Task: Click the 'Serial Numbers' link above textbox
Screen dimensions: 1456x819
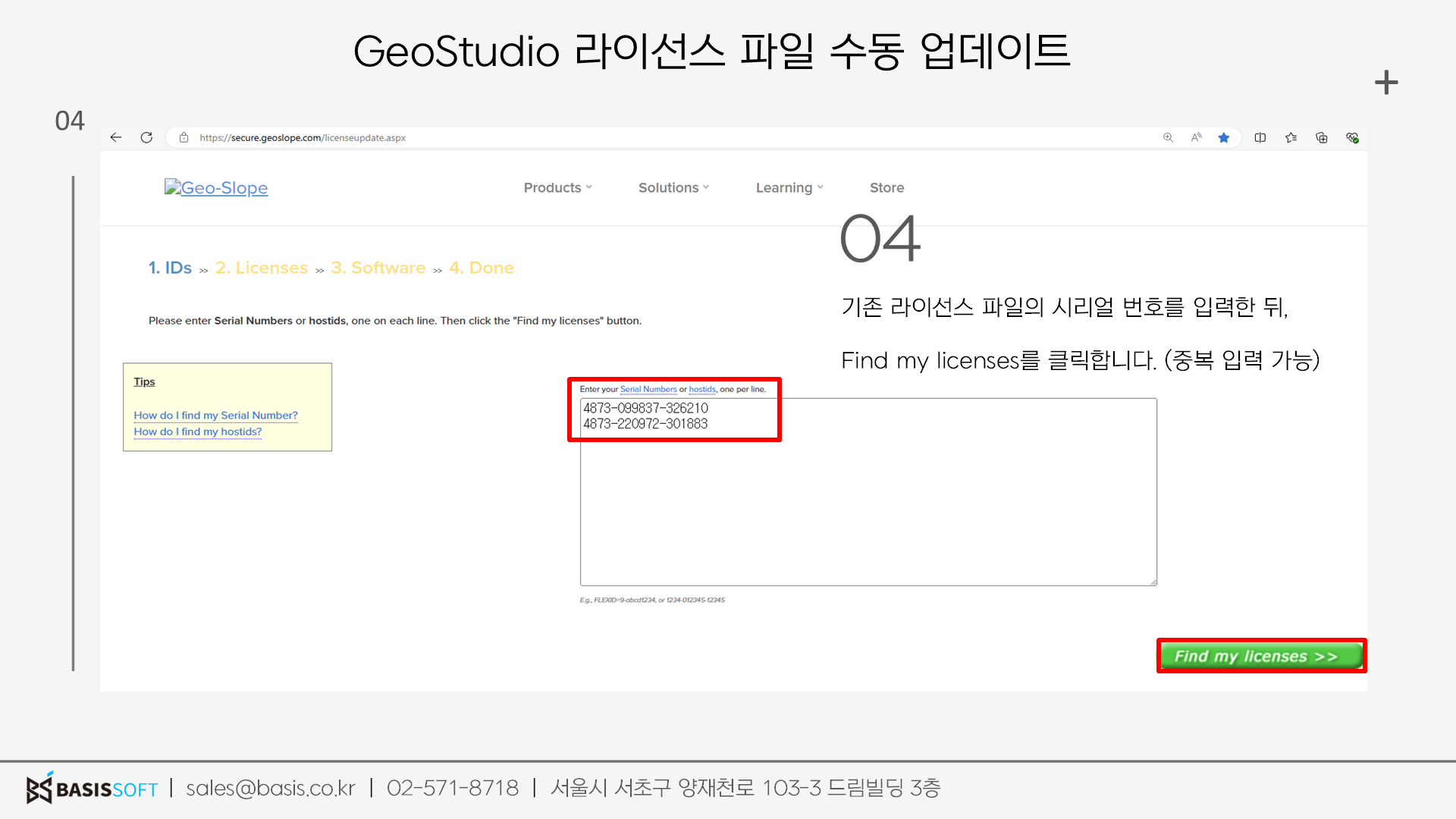Action: [x=648, y=389]
